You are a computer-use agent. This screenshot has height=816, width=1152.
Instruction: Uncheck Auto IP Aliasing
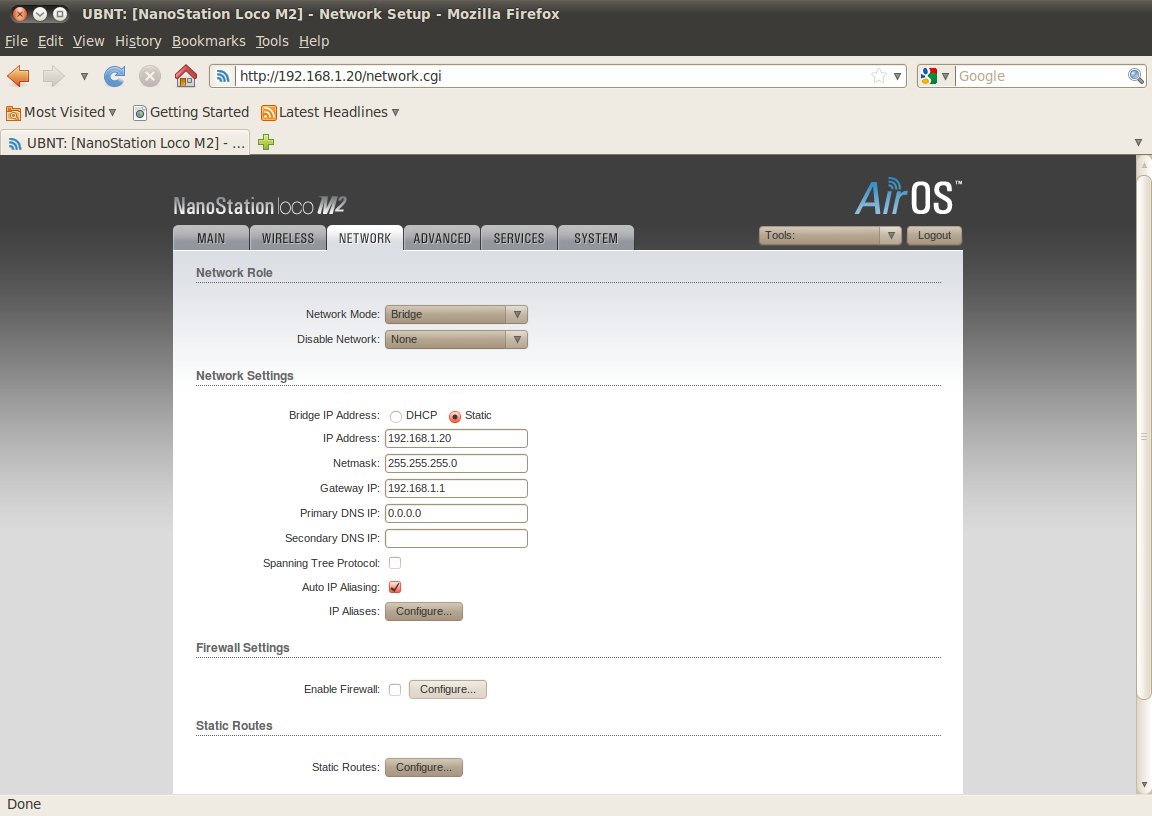click(x=395, y=587)
